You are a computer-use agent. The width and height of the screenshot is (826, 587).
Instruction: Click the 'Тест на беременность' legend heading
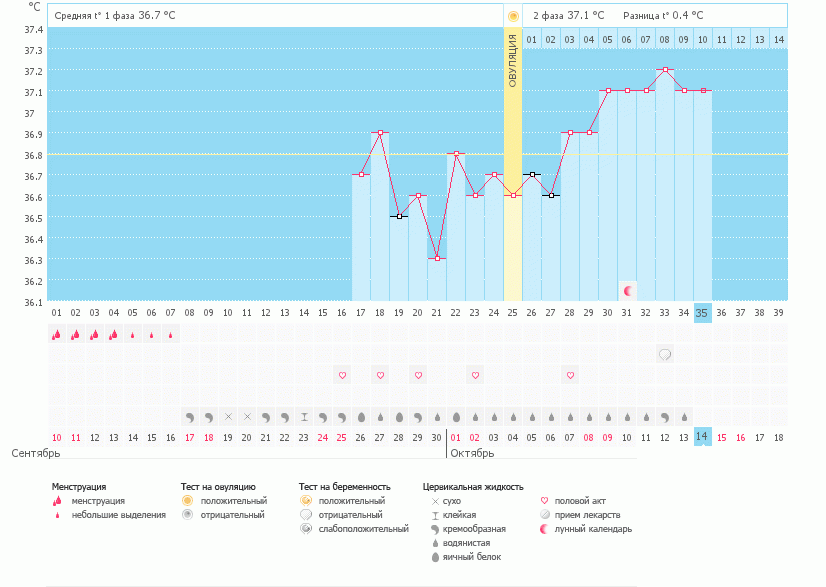tap(345, 487)
